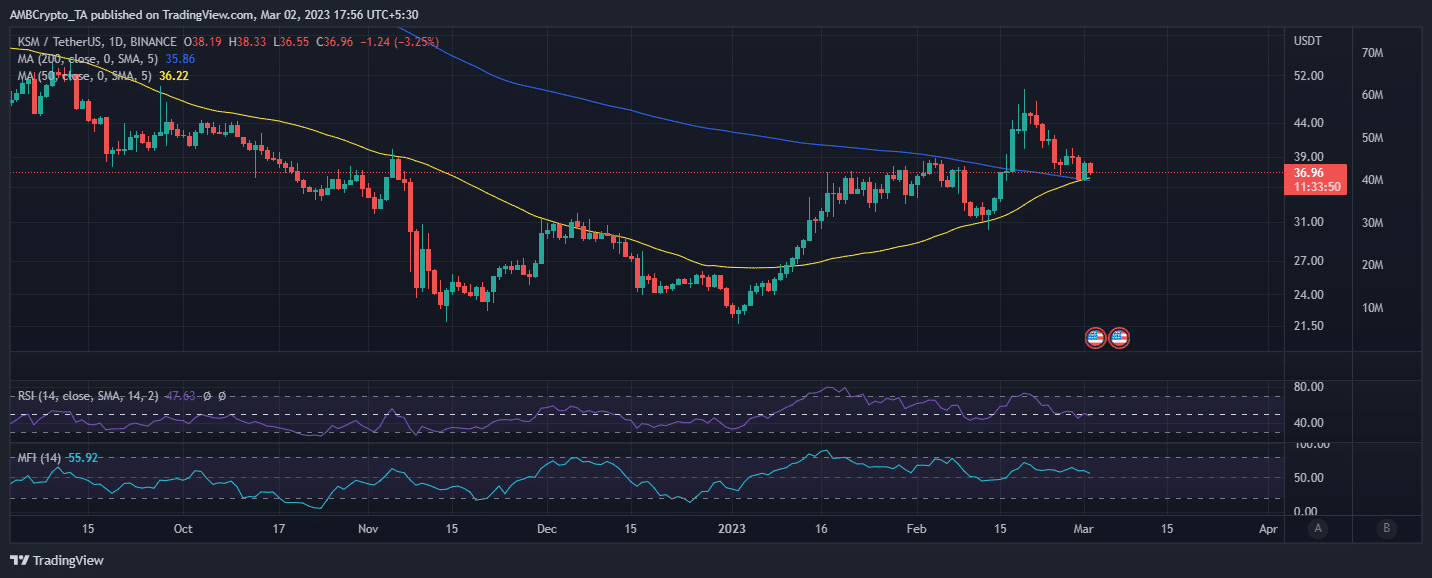Click the 2023 label on time axis

[733, 528]
